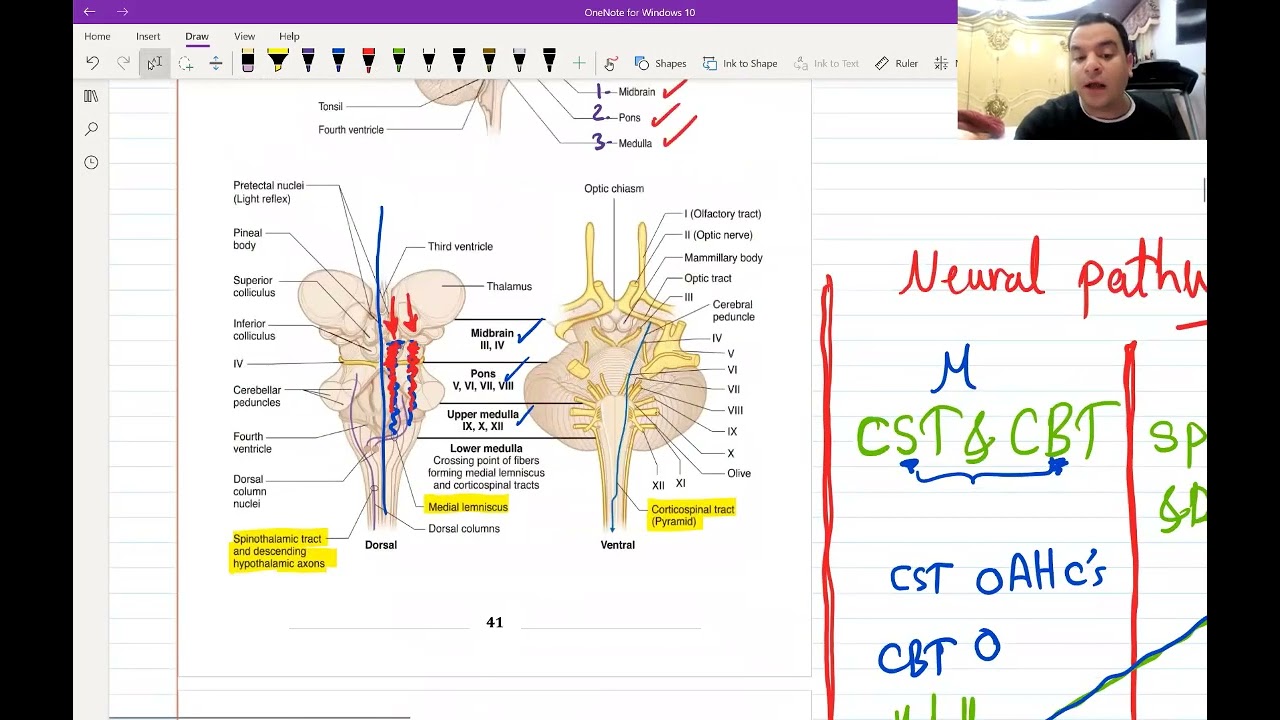Click the "Inferior colliculus" label
The width and height of the screenshot is (1280, 720).
click(254, 330)
